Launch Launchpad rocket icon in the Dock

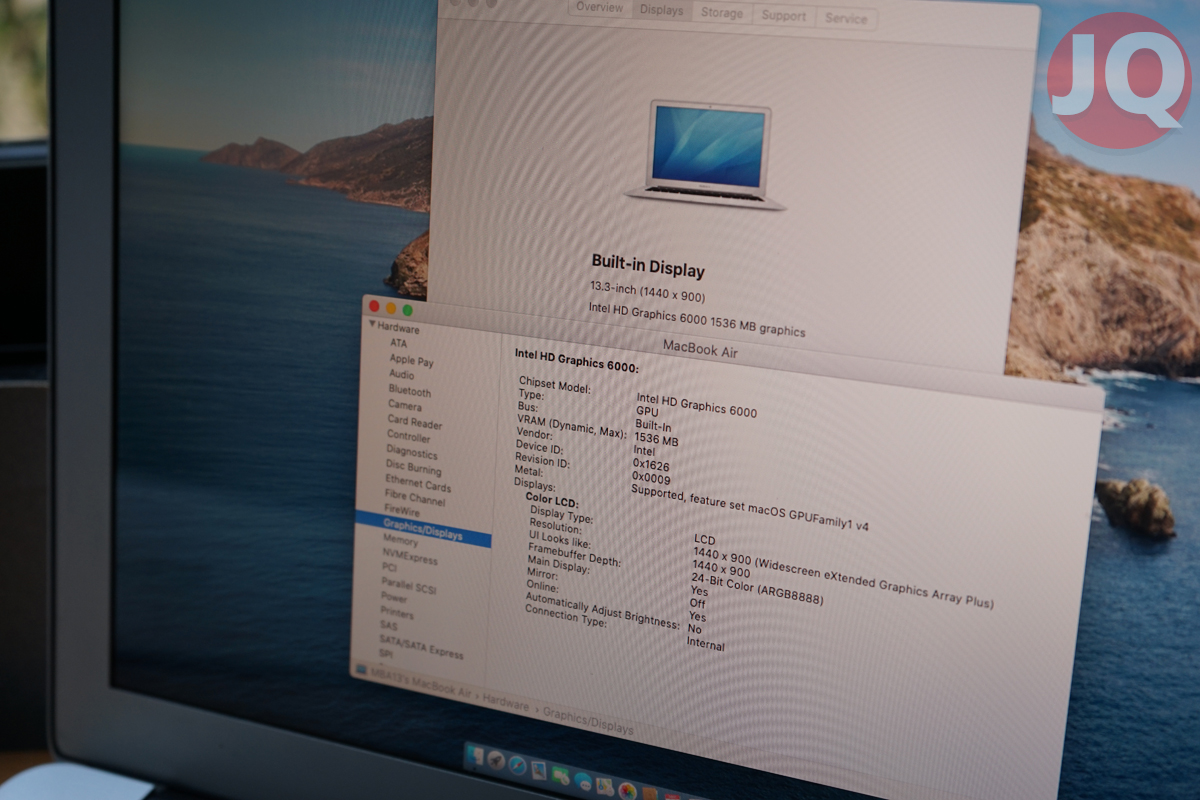[x=495, y=760]
